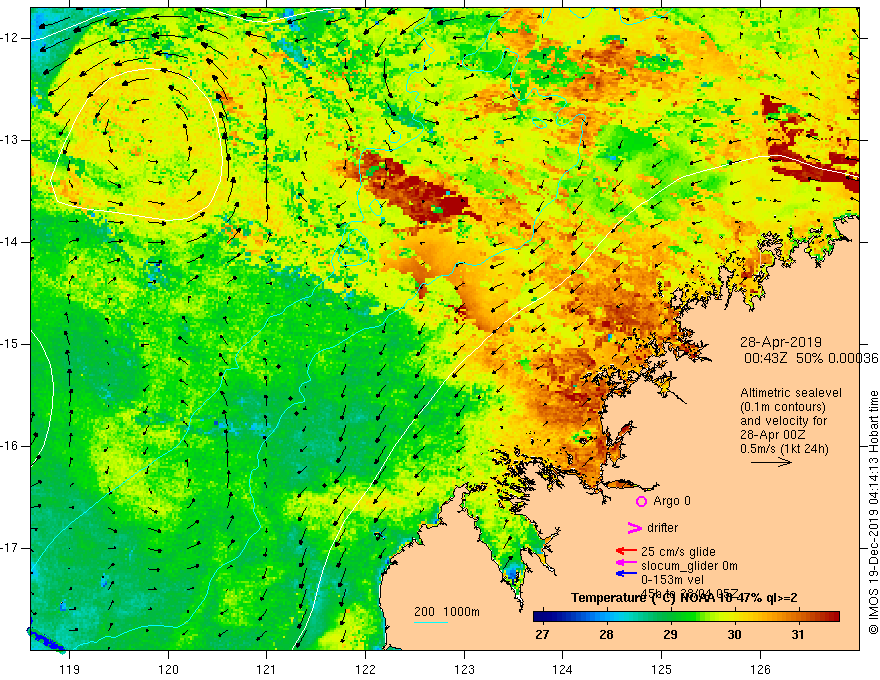This screenshot has height=680, width=880.
Task: Click the (0.1m contours) text
Action: point(783,407)
